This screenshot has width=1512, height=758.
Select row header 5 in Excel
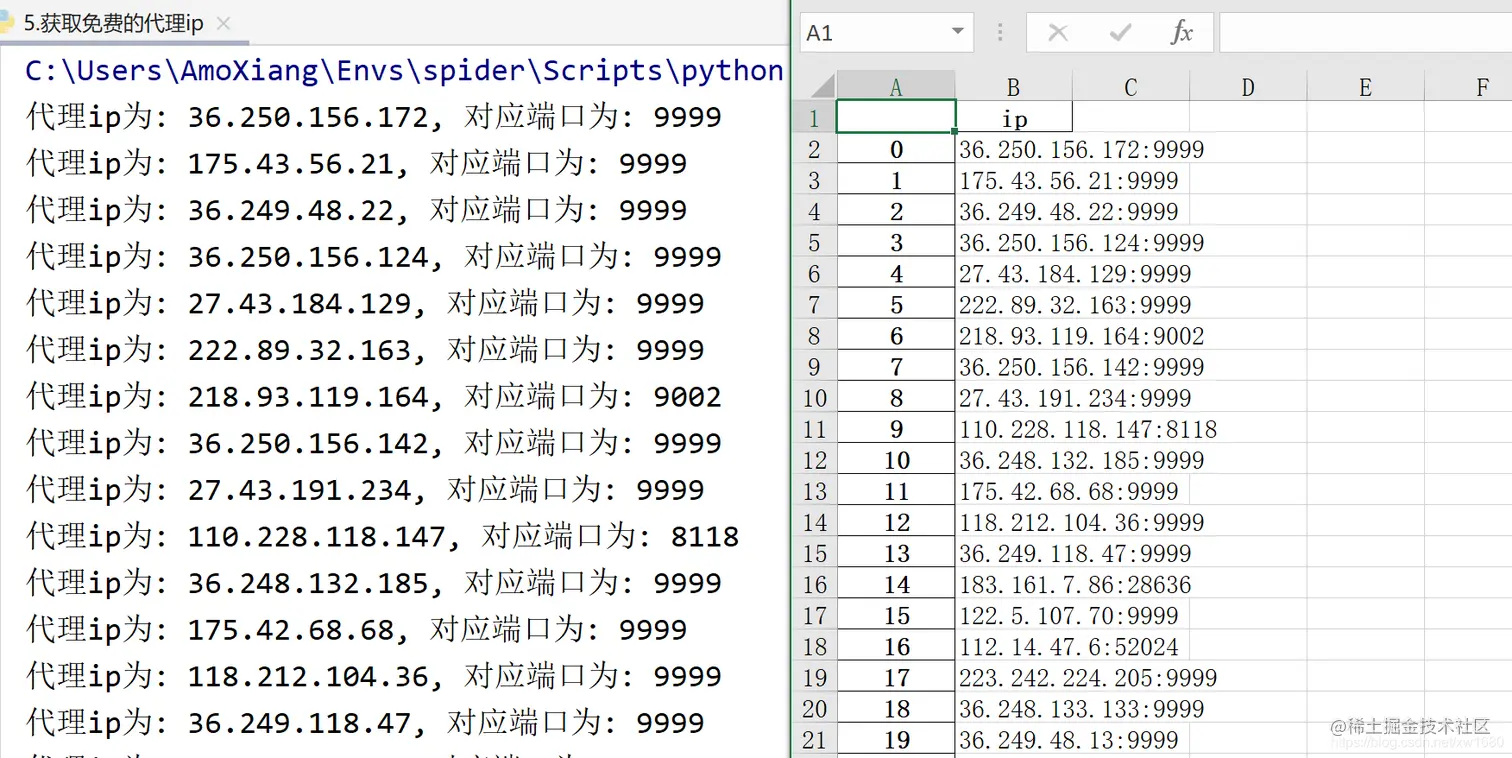tap(815, 242)
